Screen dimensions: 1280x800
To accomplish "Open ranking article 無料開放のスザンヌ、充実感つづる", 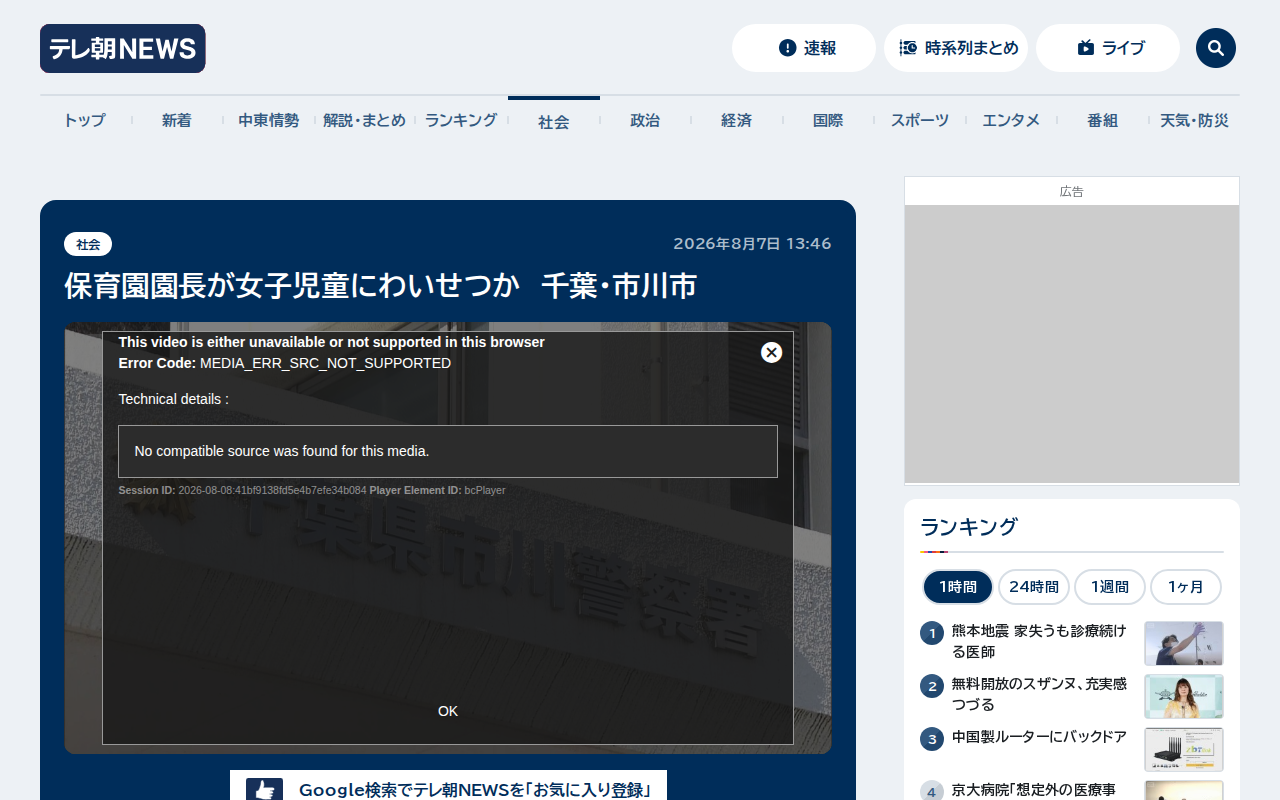I will (x=1040, y=694).
